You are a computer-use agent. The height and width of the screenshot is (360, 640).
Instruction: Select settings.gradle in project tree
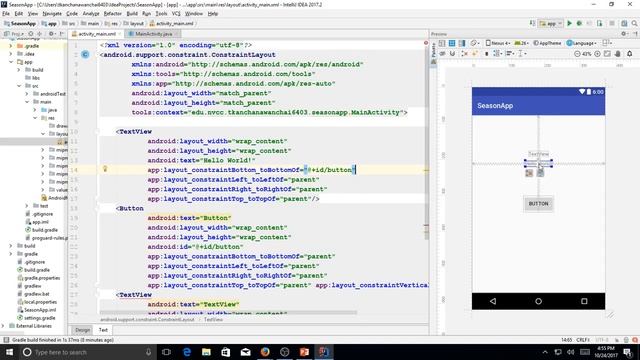click(36, 318)
